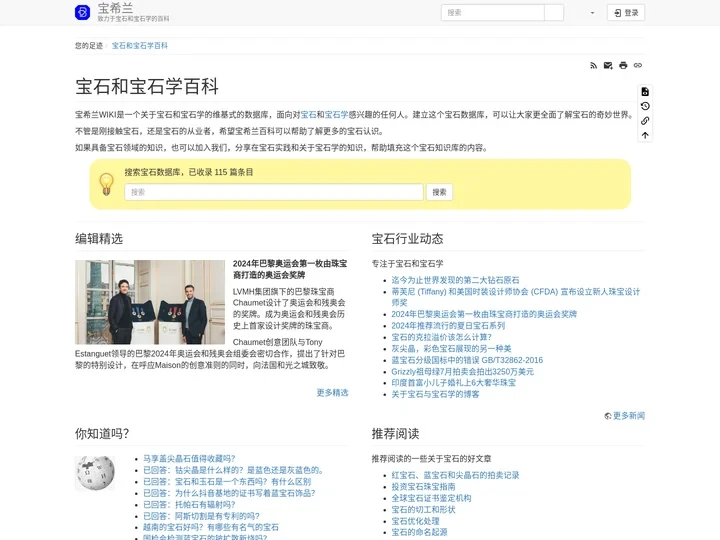
Task: Click the top navbar search submit button
Action: (x=554, y=13)
